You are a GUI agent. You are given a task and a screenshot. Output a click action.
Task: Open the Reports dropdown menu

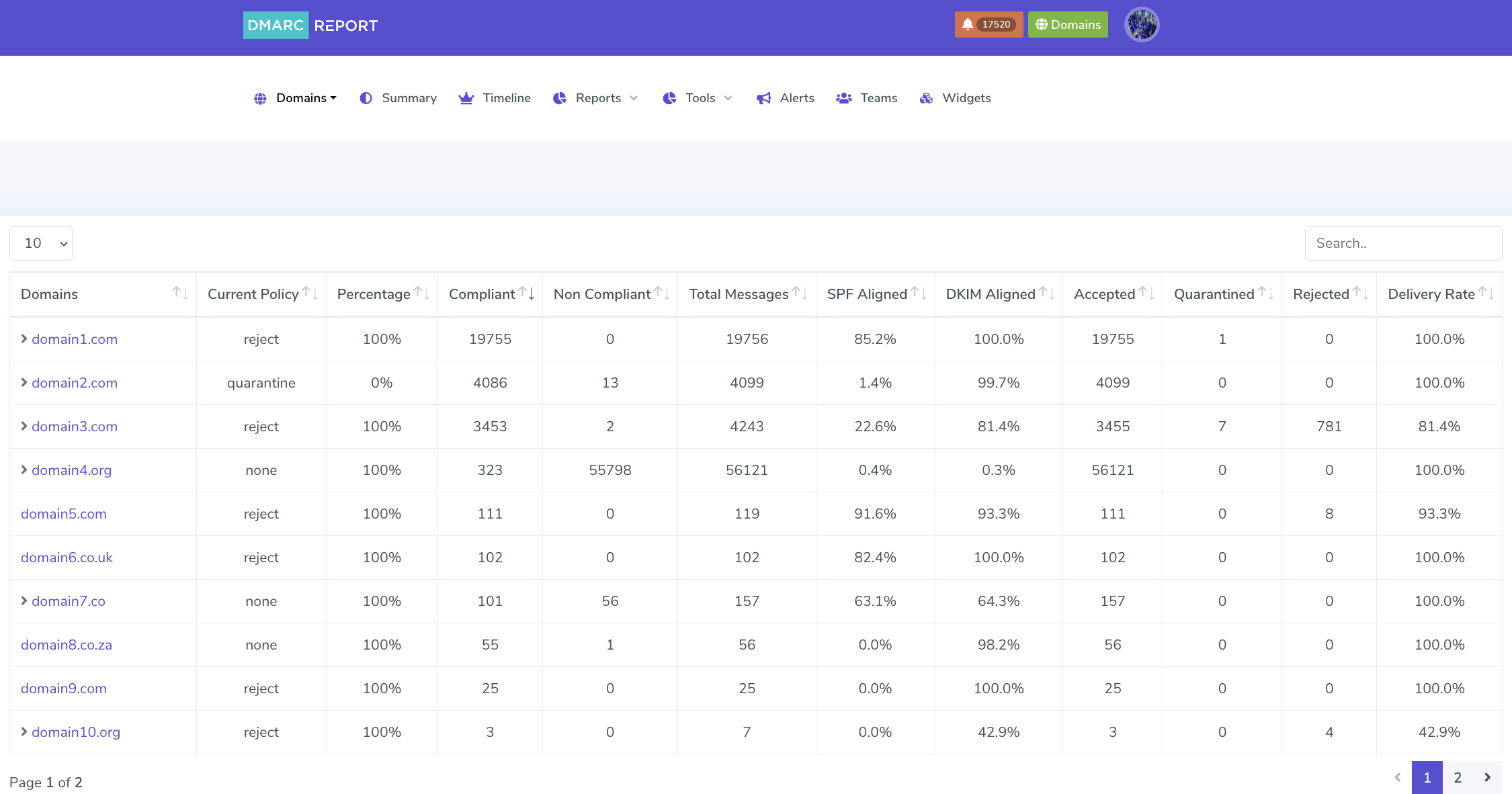pyautogui.click(x=597, y=98)
